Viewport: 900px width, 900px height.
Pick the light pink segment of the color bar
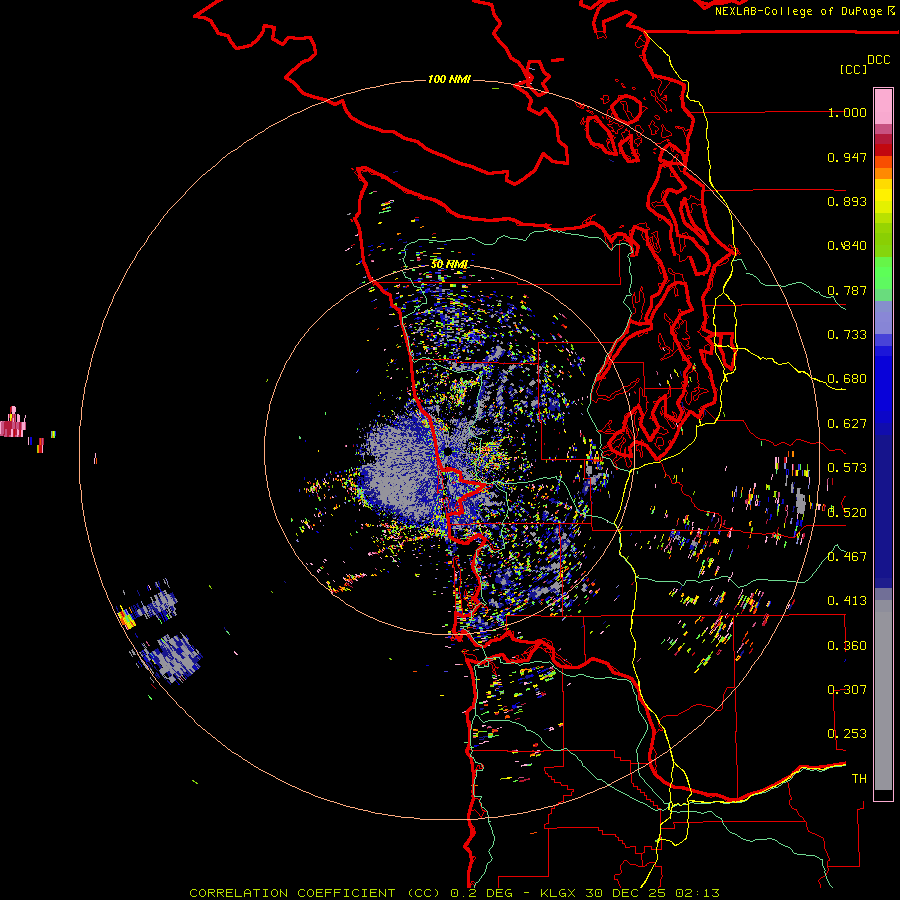(x=883, y=106)
